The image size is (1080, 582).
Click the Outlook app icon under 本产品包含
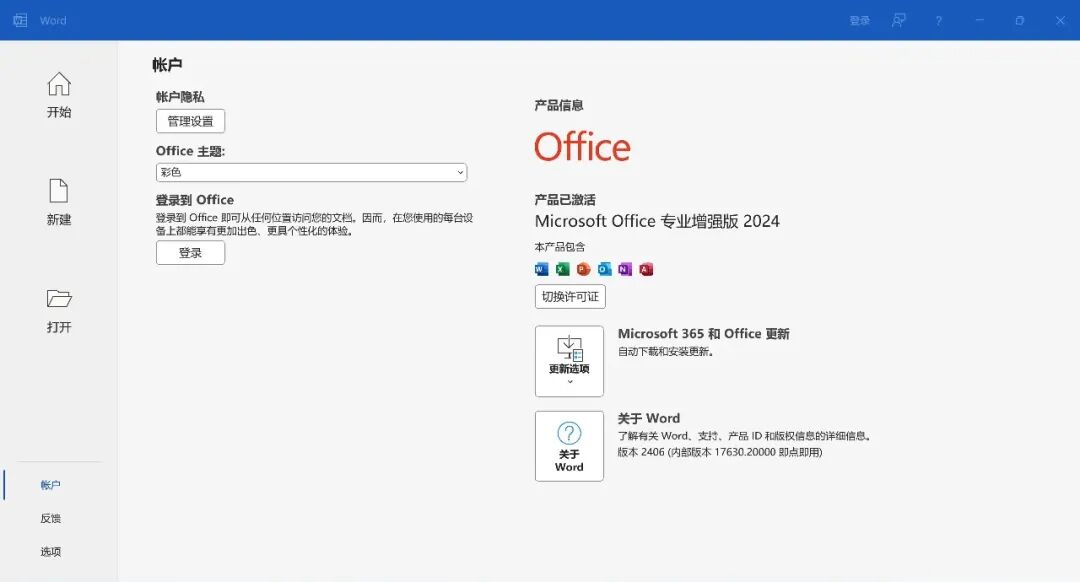point(604,269)
